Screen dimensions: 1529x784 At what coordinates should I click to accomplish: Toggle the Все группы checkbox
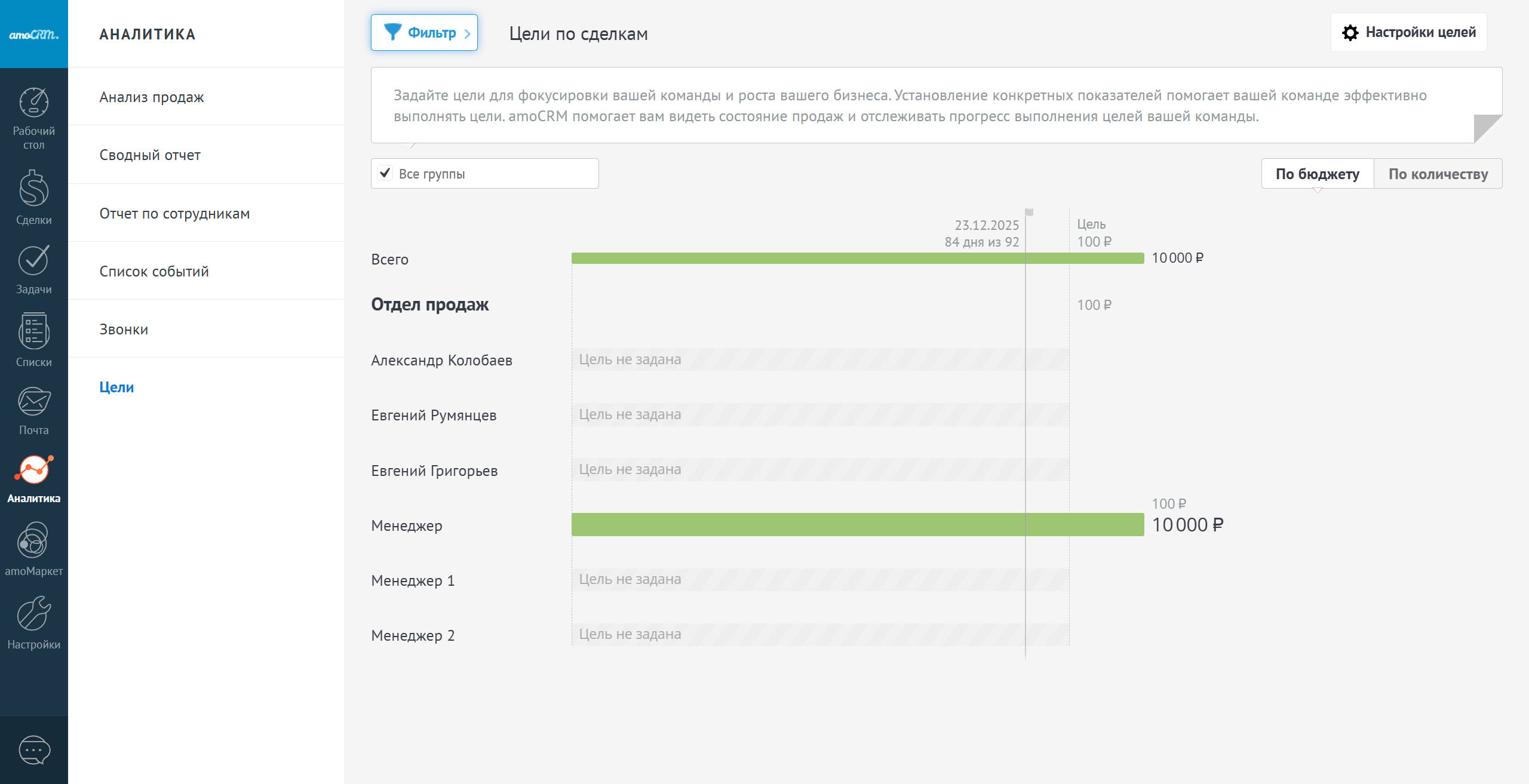click(385, 173)
